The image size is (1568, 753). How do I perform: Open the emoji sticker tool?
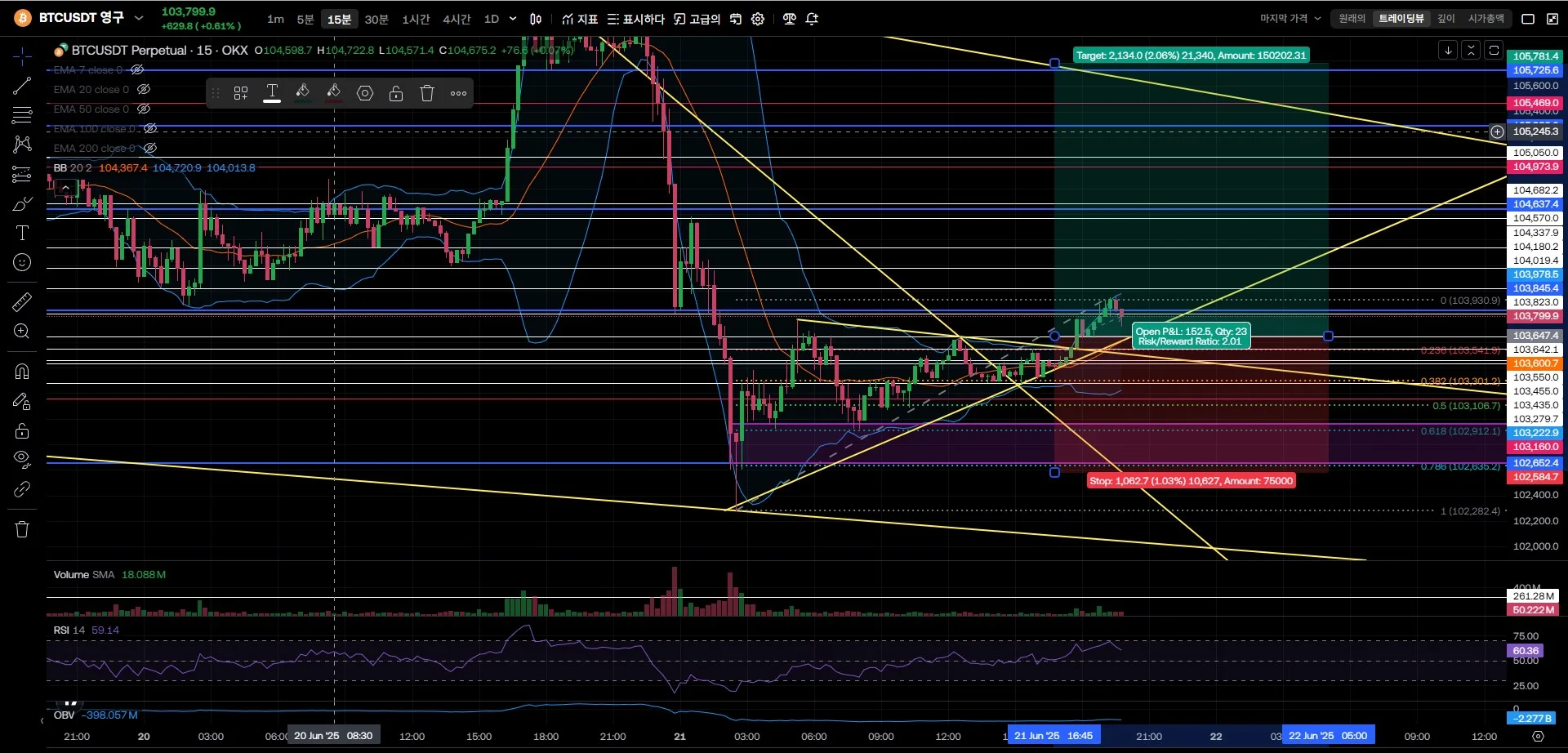point(22,262)
